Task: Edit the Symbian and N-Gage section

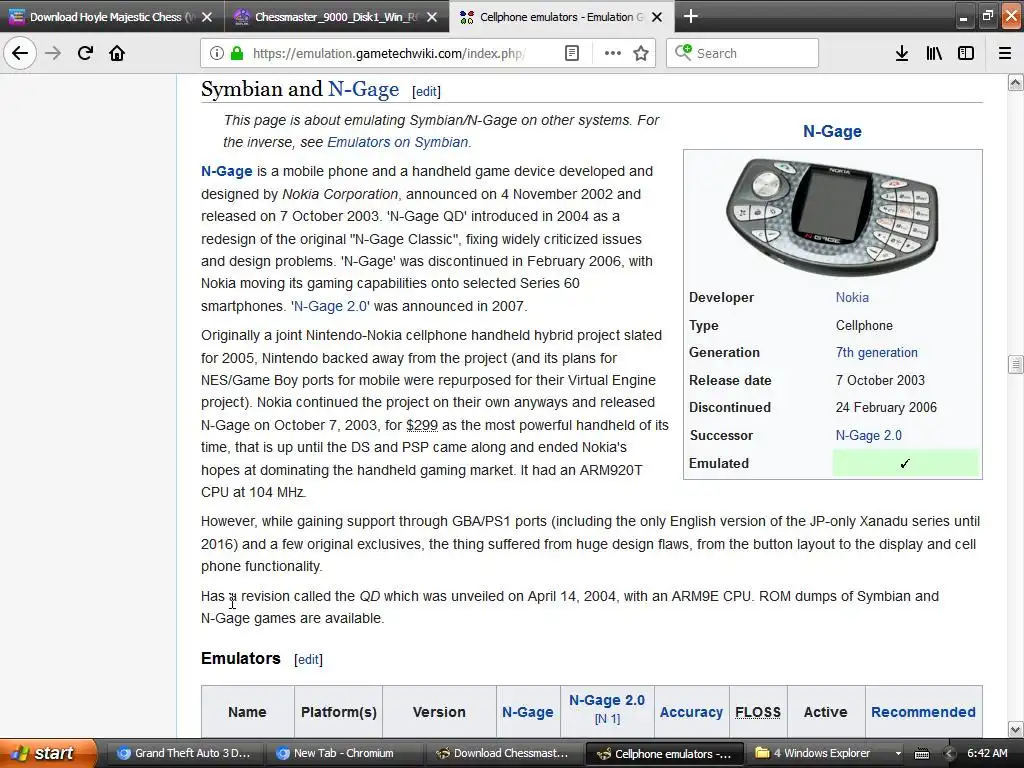Action: 426,91
